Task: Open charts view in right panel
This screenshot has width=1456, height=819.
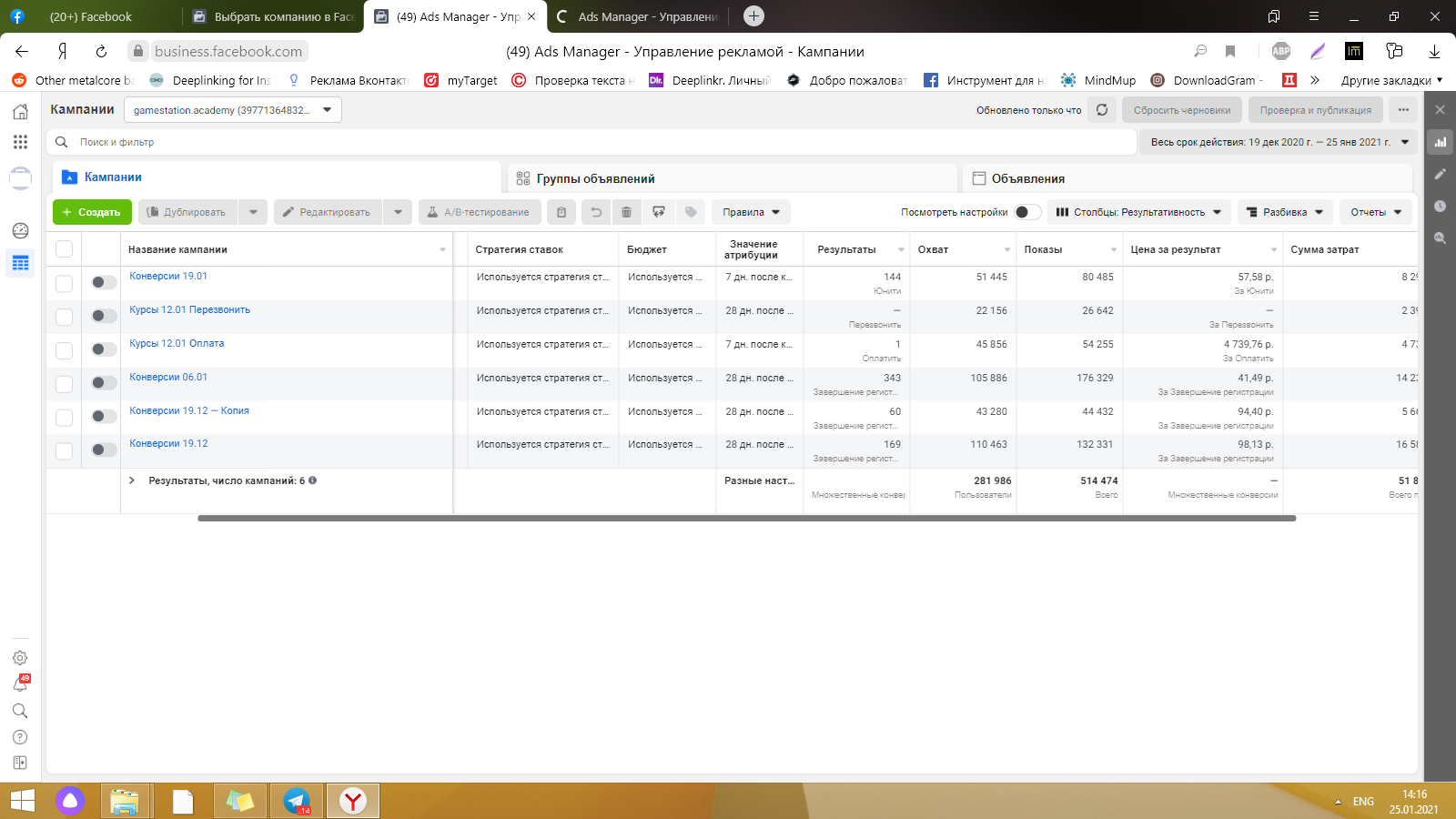Action: click(1440, 142)
